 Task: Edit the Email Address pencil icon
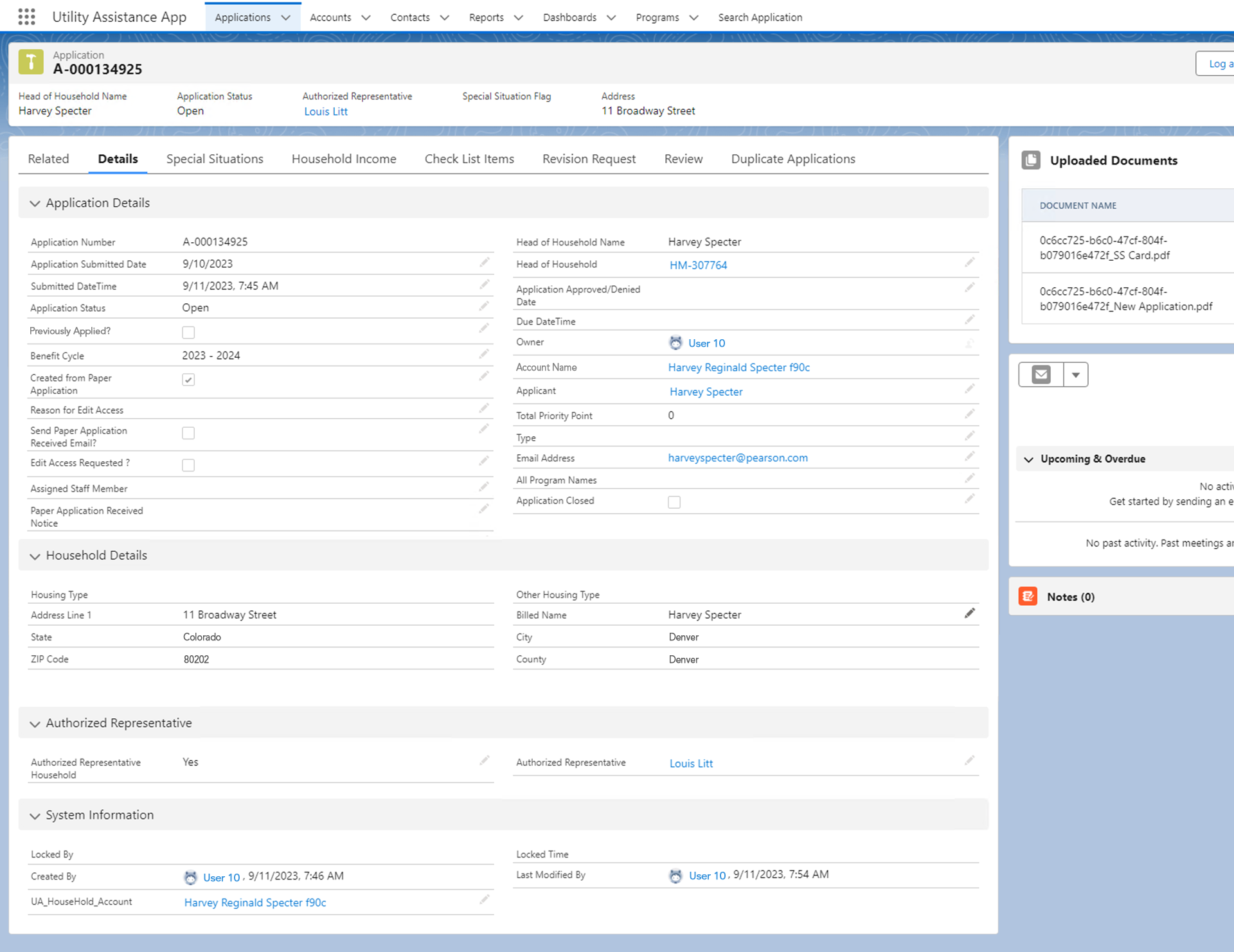(x=969, y=457)
